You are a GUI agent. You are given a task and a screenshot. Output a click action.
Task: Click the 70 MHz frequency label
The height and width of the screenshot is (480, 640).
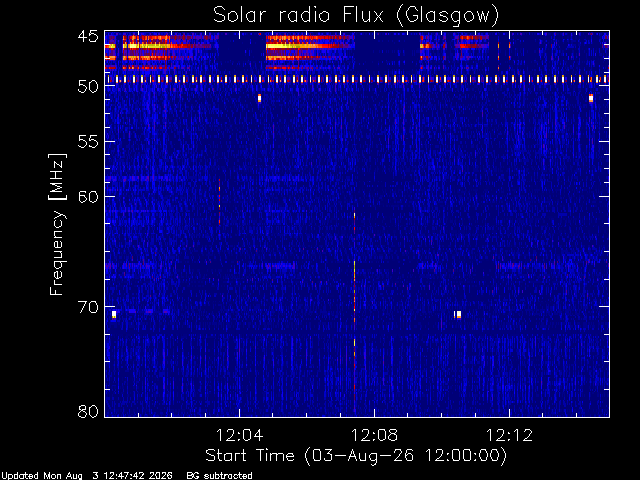(x=88, y=307)
